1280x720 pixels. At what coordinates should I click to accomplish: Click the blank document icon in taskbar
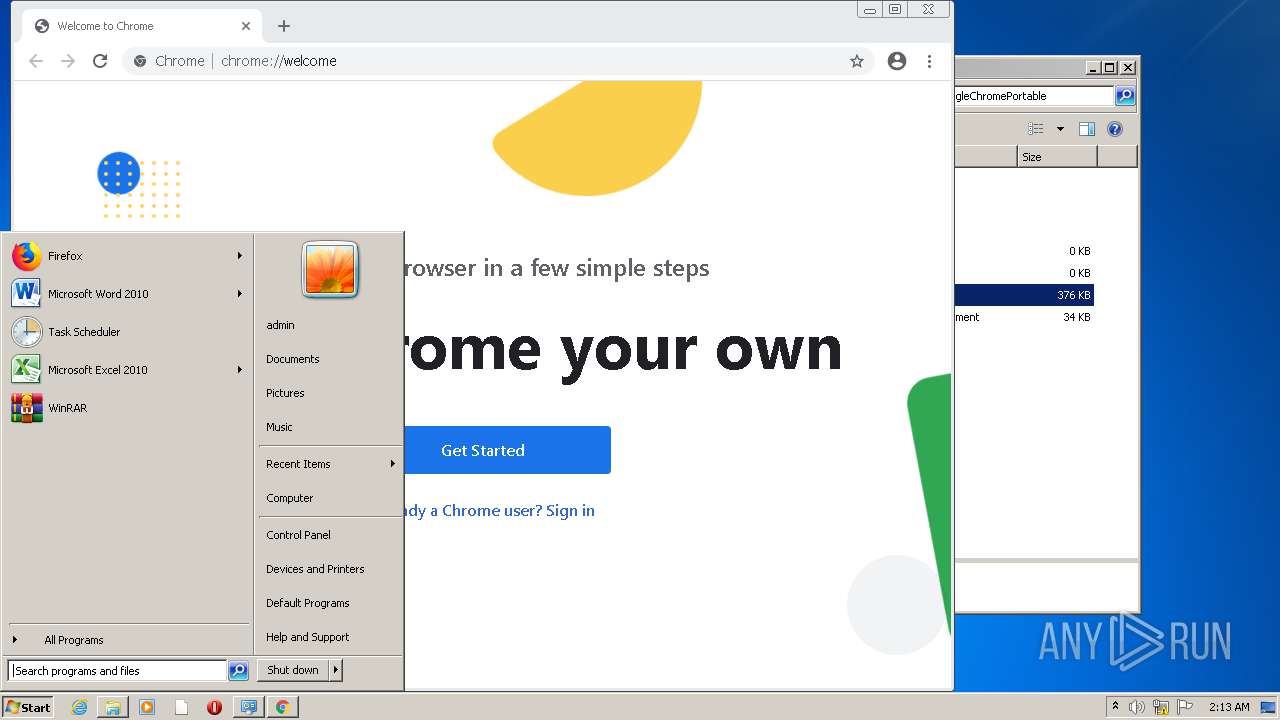(x=181, y=707)
